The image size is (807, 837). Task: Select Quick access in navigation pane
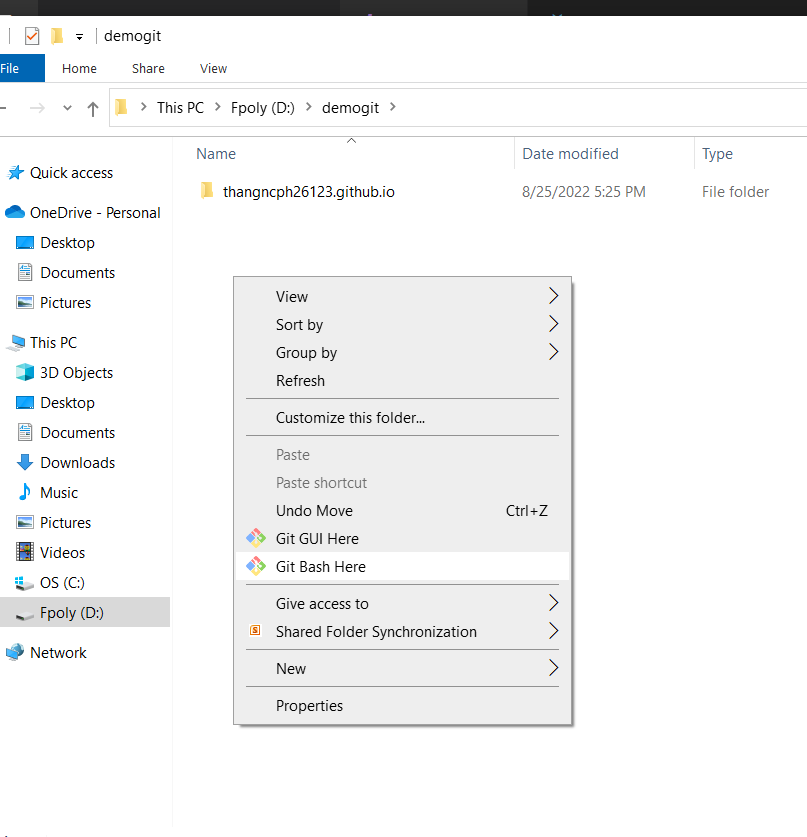(71, 173)
